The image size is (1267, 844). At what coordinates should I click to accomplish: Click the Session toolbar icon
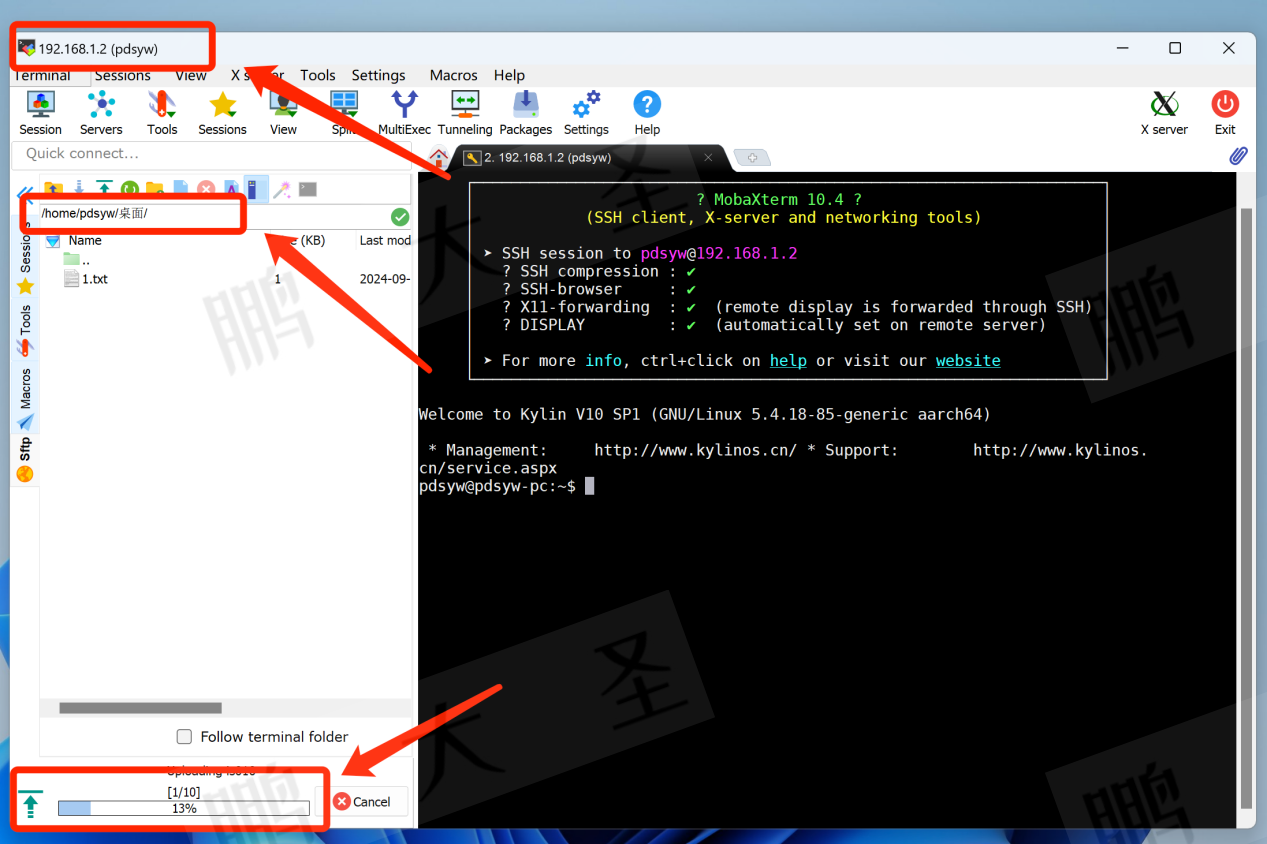tap(40, 112)
